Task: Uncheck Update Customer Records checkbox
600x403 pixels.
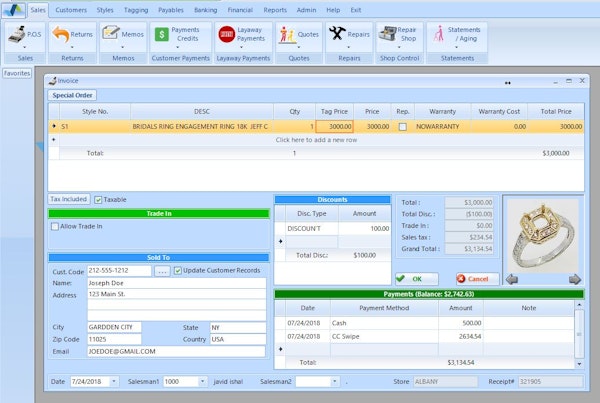Action: coord(178,271)
